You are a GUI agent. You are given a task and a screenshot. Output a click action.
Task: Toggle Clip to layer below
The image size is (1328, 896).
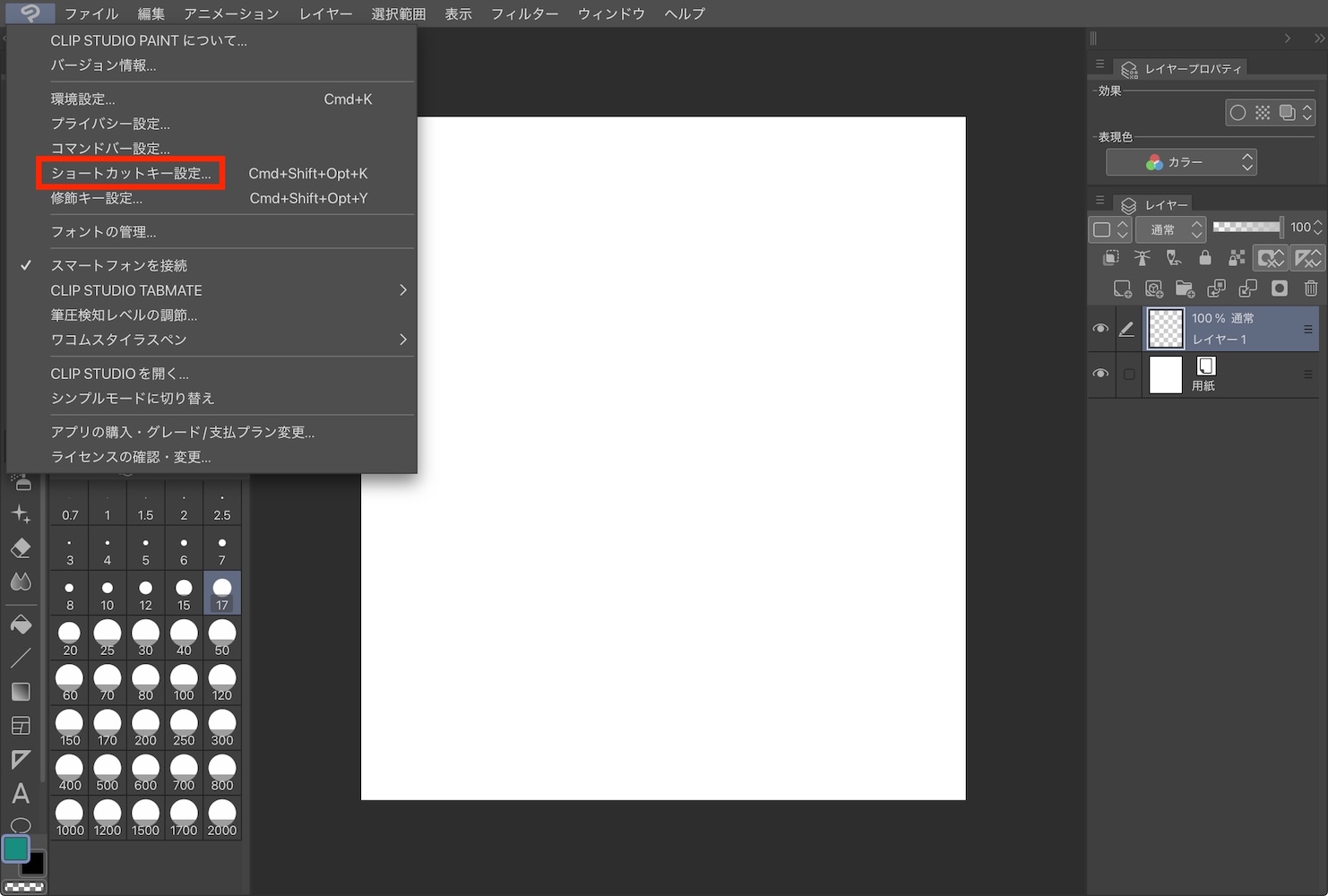pos(1110,258)
